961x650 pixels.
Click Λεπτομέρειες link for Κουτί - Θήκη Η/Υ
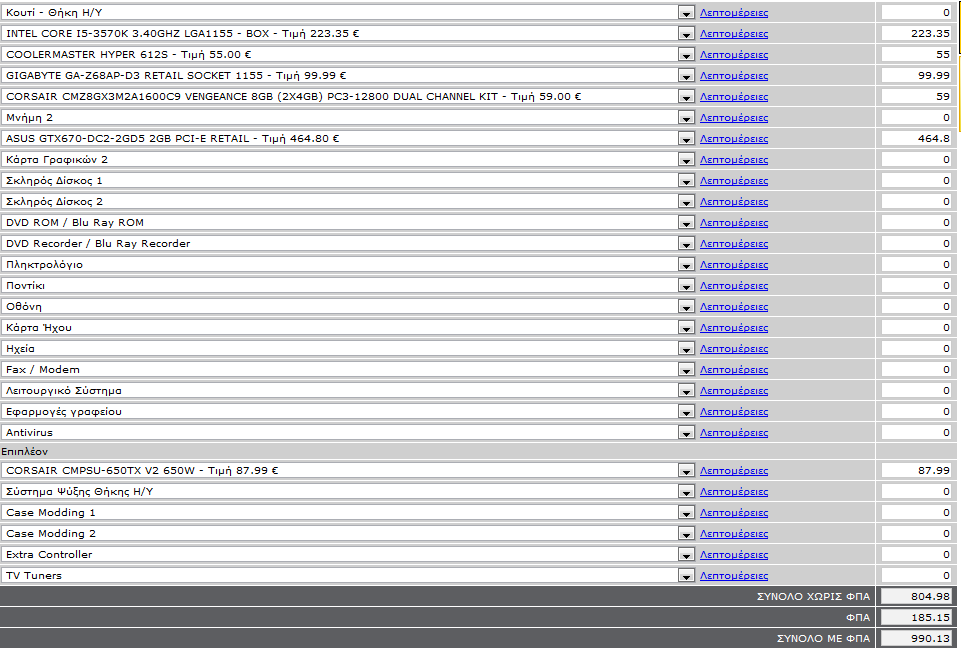[734, 13]
